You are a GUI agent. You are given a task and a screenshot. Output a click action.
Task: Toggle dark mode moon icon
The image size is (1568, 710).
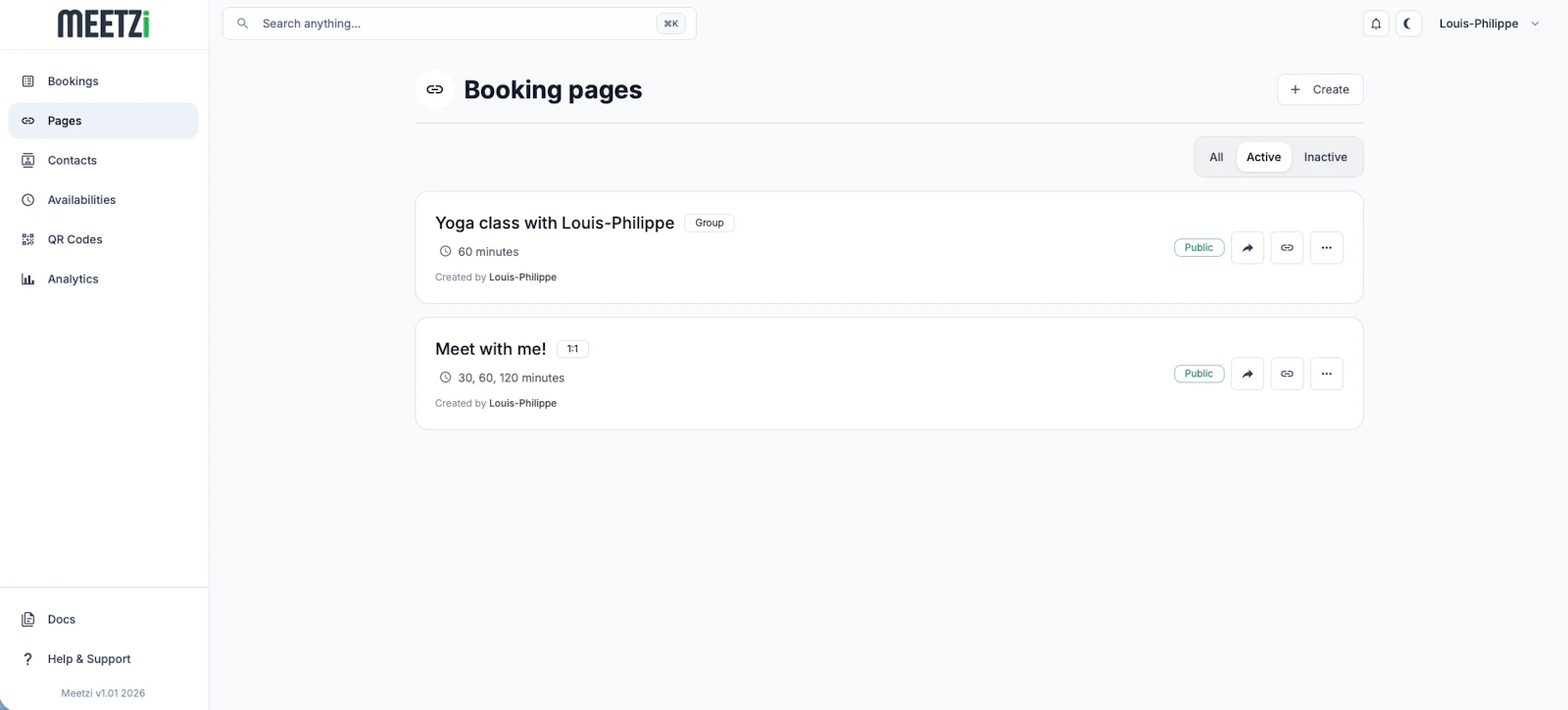pyautogui.click(x=1408, y=24)
